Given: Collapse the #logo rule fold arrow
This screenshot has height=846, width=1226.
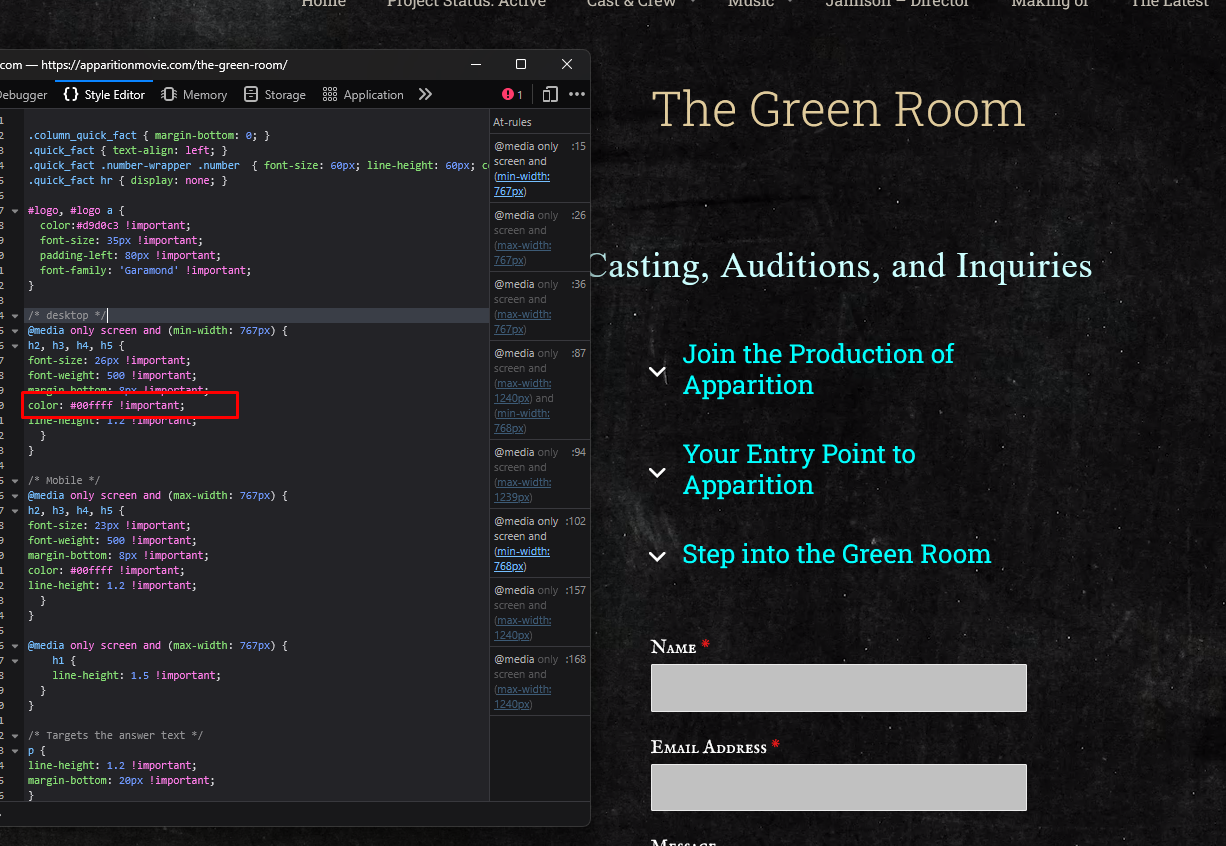Looking at the screenshot, I should (15, 211).
